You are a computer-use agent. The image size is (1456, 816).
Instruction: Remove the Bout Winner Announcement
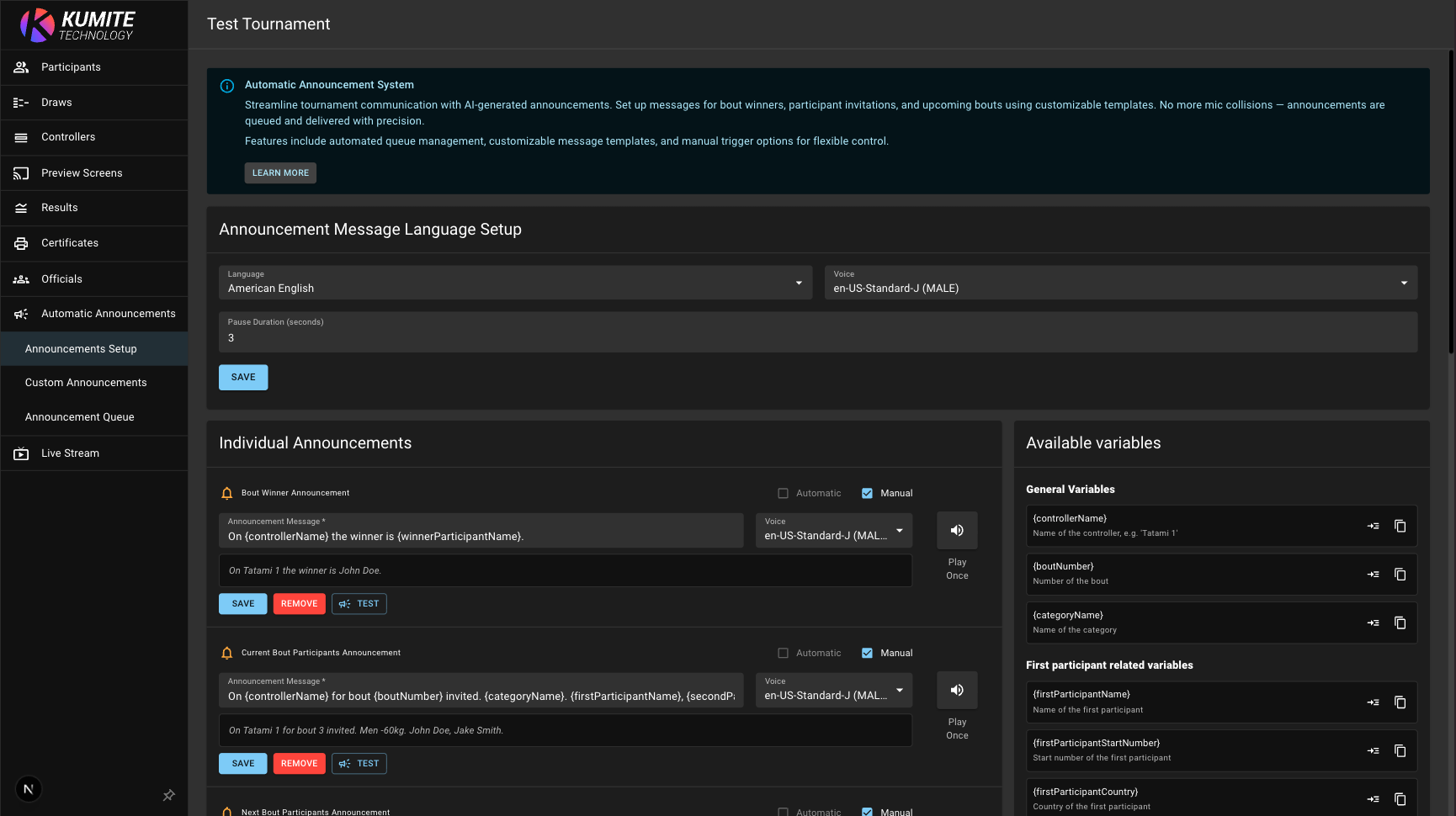299,604
